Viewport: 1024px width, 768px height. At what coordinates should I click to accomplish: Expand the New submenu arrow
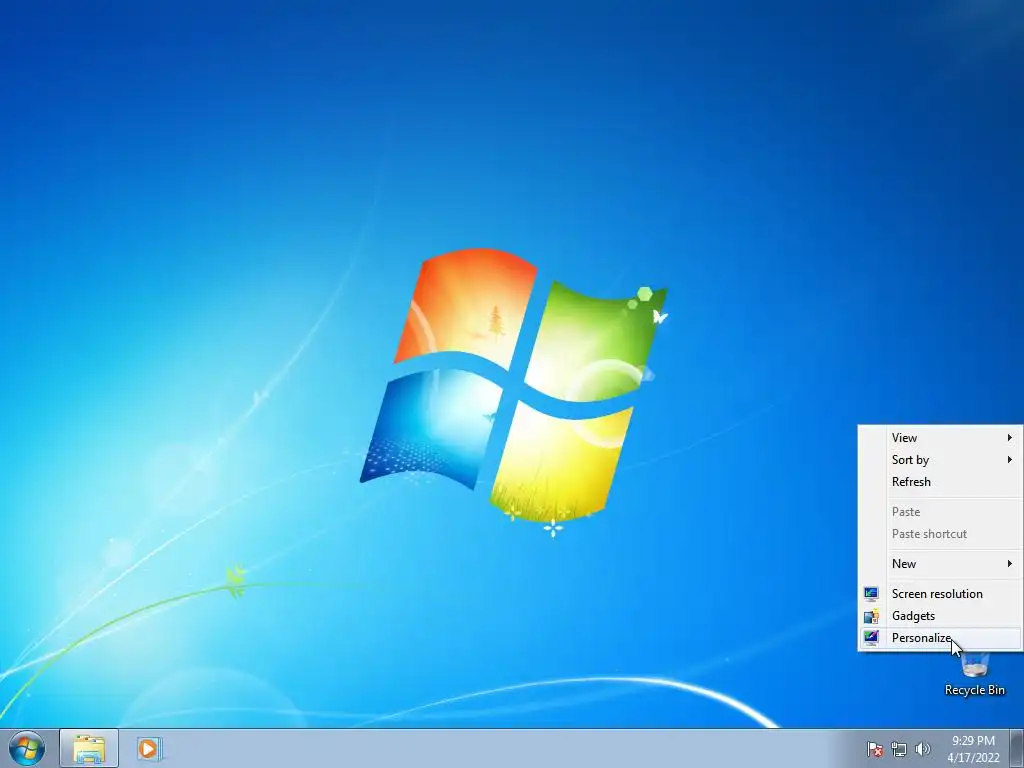[x=1010, y=564]
